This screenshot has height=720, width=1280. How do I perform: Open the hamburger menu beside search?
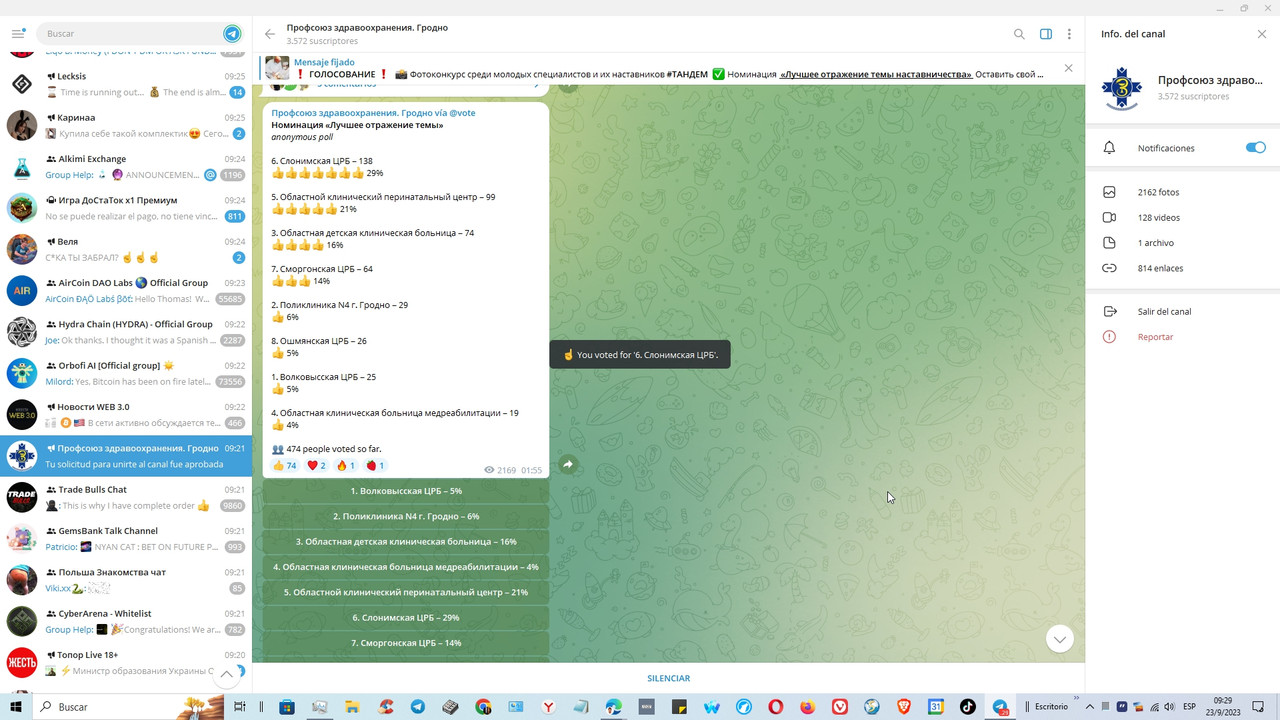click(x=18, y=34)
